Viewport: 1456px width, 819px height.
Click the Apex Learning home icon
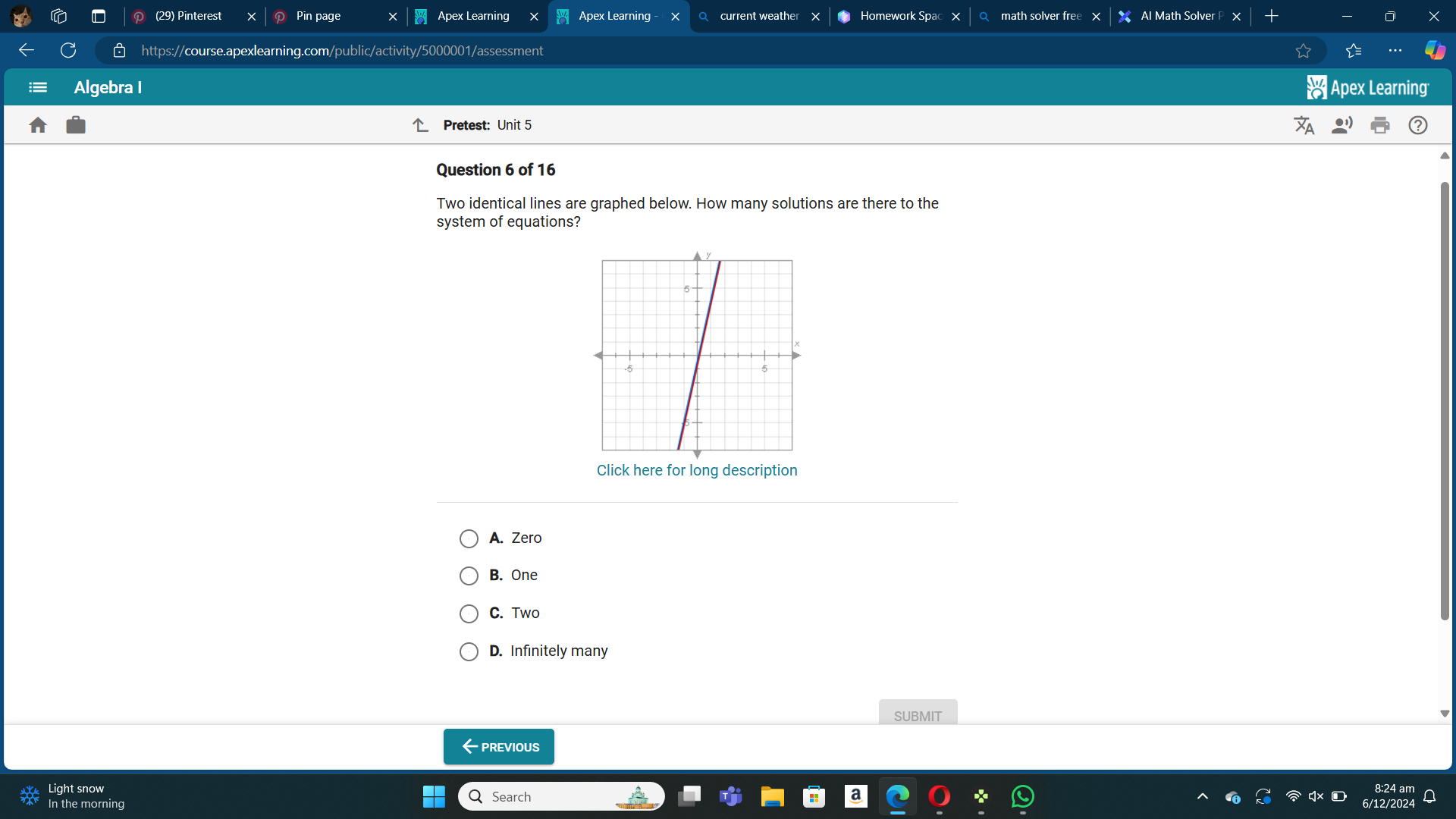pyautogui.click(x=38, y=124)
